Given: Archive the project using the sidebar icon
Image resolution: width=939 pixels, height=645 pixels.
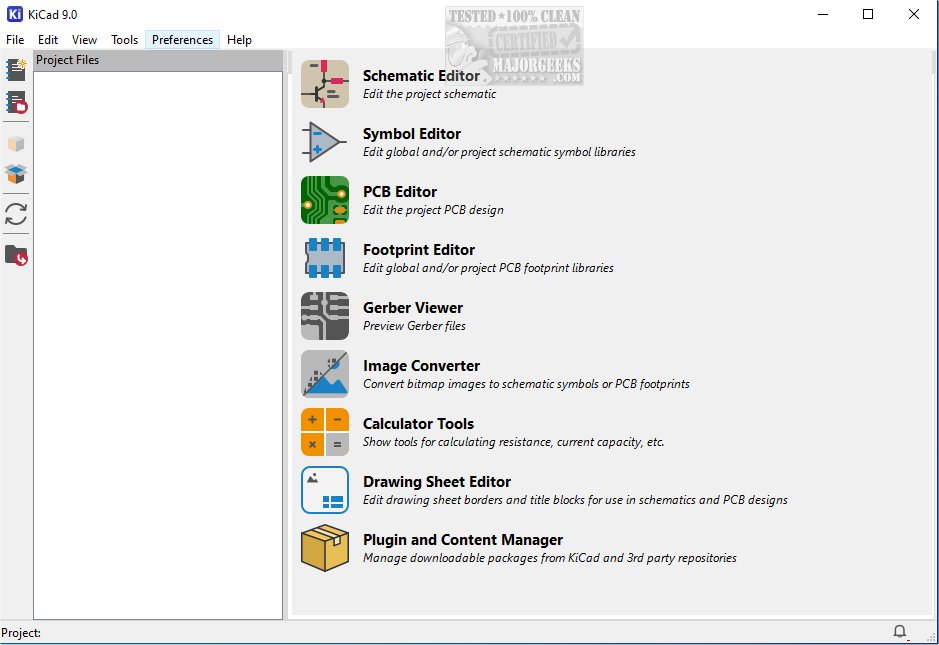Looking at the screenshot, I should pyautogui.click(x=16, y=143).
